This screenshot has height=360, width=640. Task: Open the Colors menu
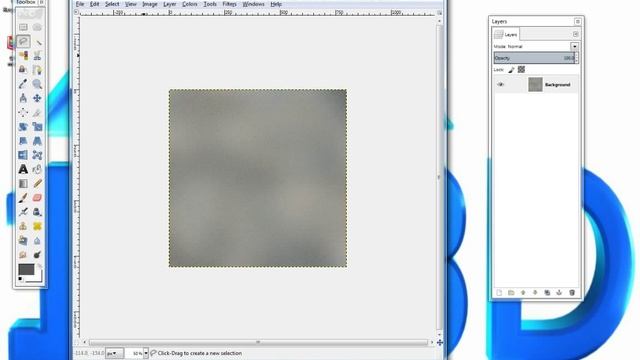(190, 4)
